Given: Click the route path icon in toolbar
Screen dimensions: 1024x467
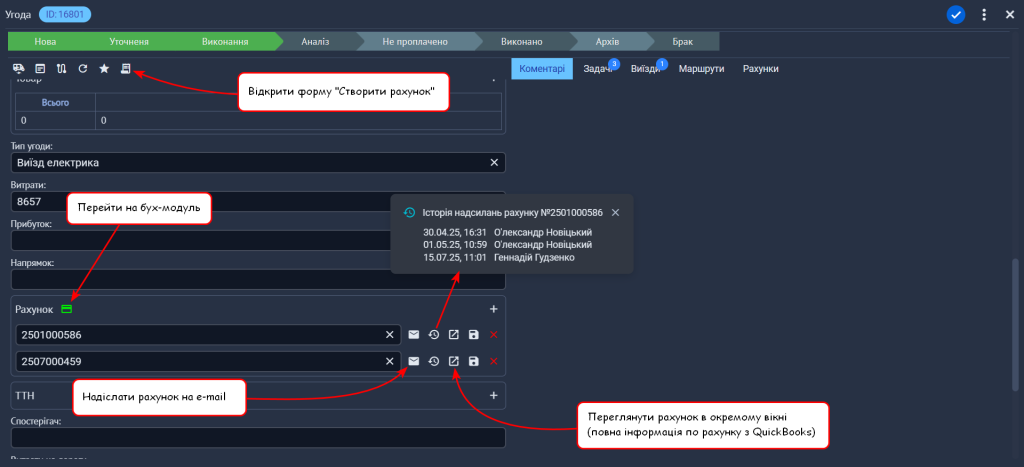Looking at the screenshot, I should point(61,69).
